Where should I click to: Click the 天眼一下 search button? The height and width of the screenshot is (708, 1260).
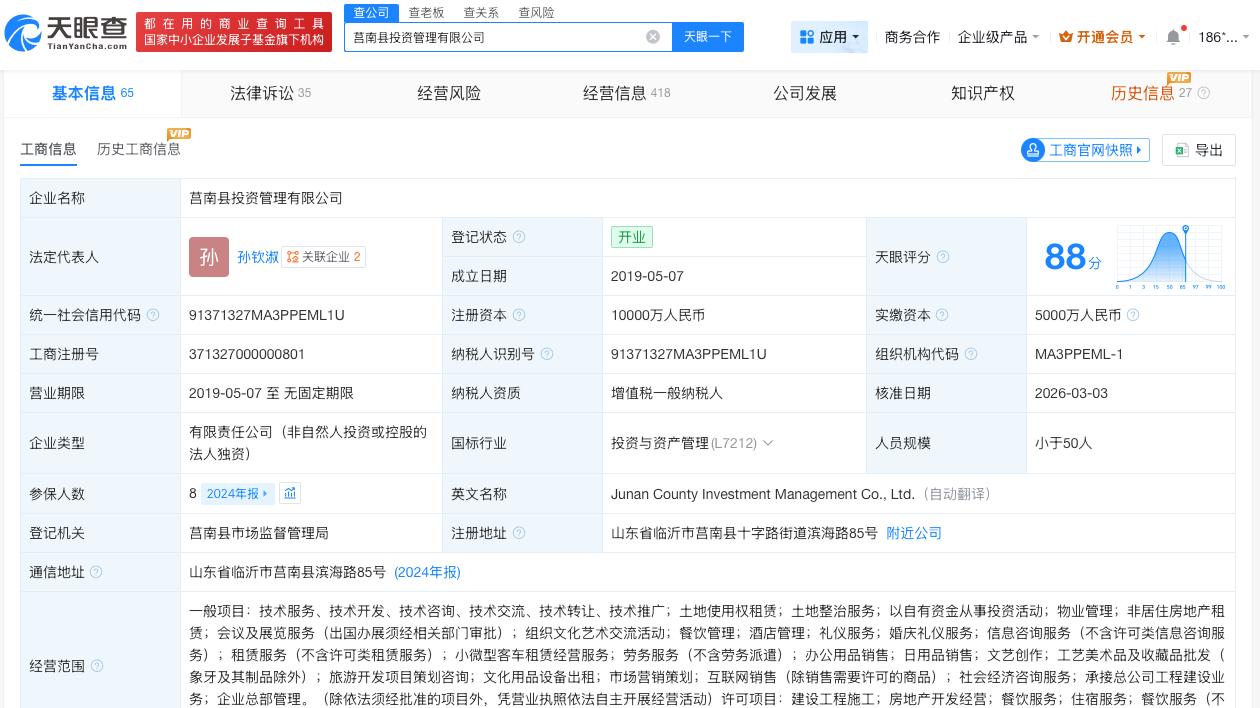[x=708, y=36]
